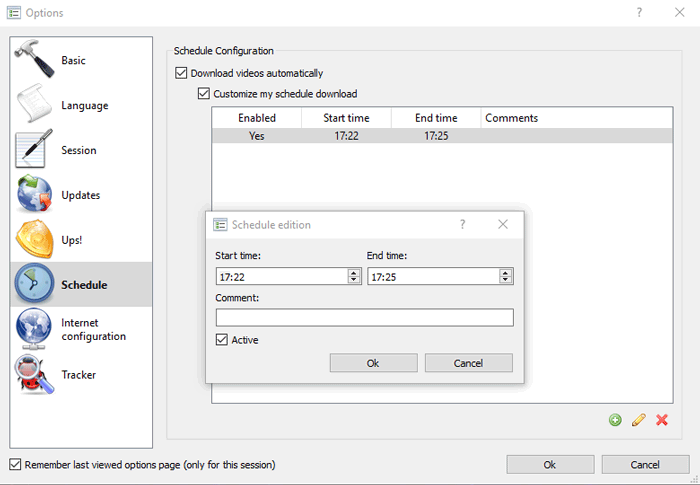The width and height of the screenshot is (700, 485).
Task: Close the Schedule edition dialog
Action: pyautogui.click(x=503, y=224)
